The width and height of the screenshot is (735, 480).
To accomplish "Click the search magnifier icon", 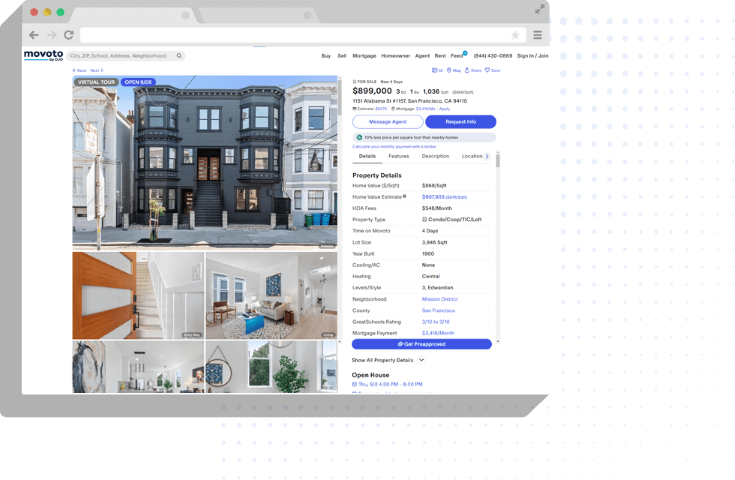I will 179,56.
